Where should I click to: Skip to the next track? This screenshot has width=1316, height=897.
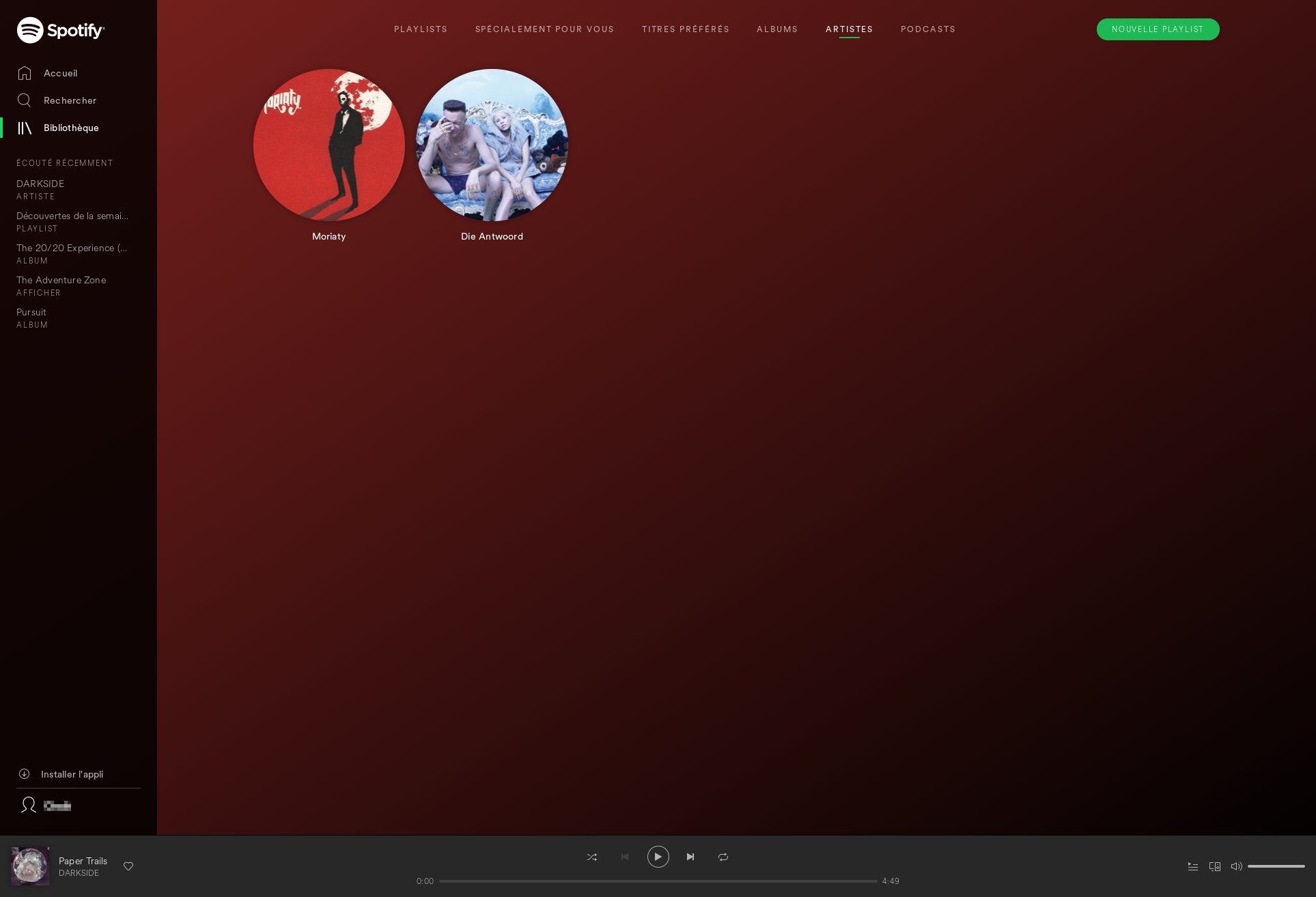[x=690, y=857]
